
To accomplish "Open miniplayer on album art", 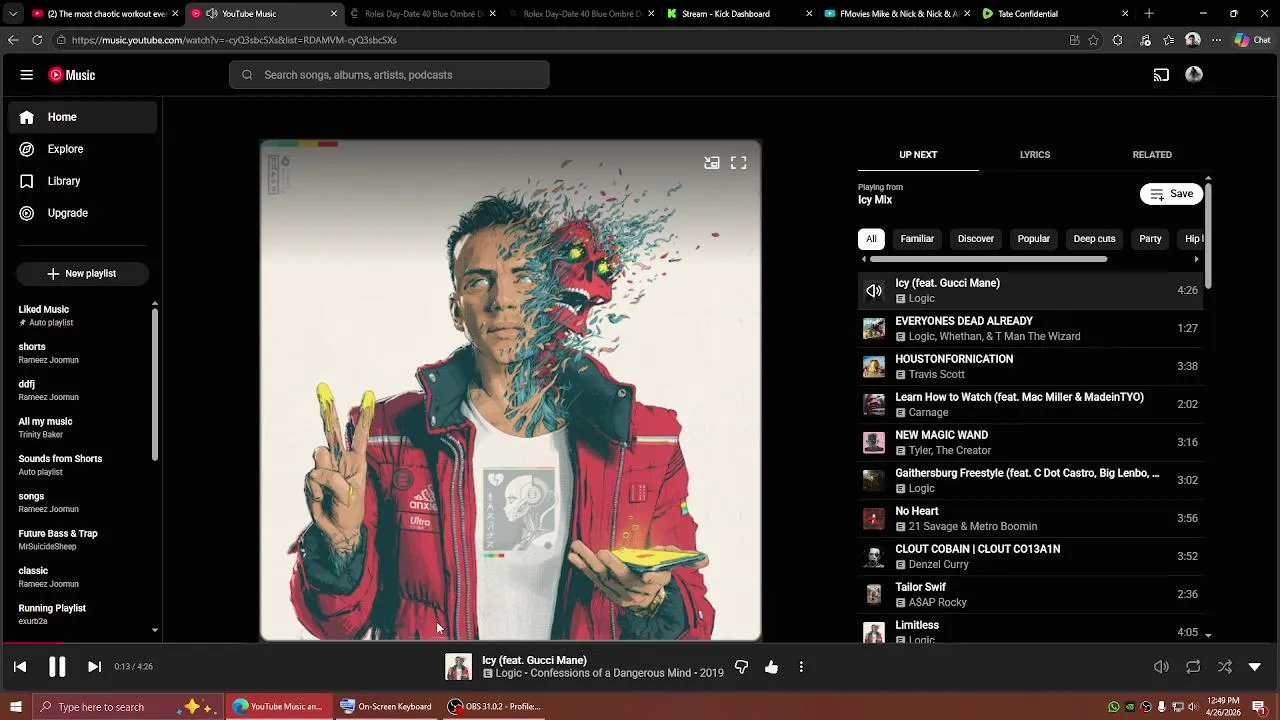I will click(x=712, y=163).
